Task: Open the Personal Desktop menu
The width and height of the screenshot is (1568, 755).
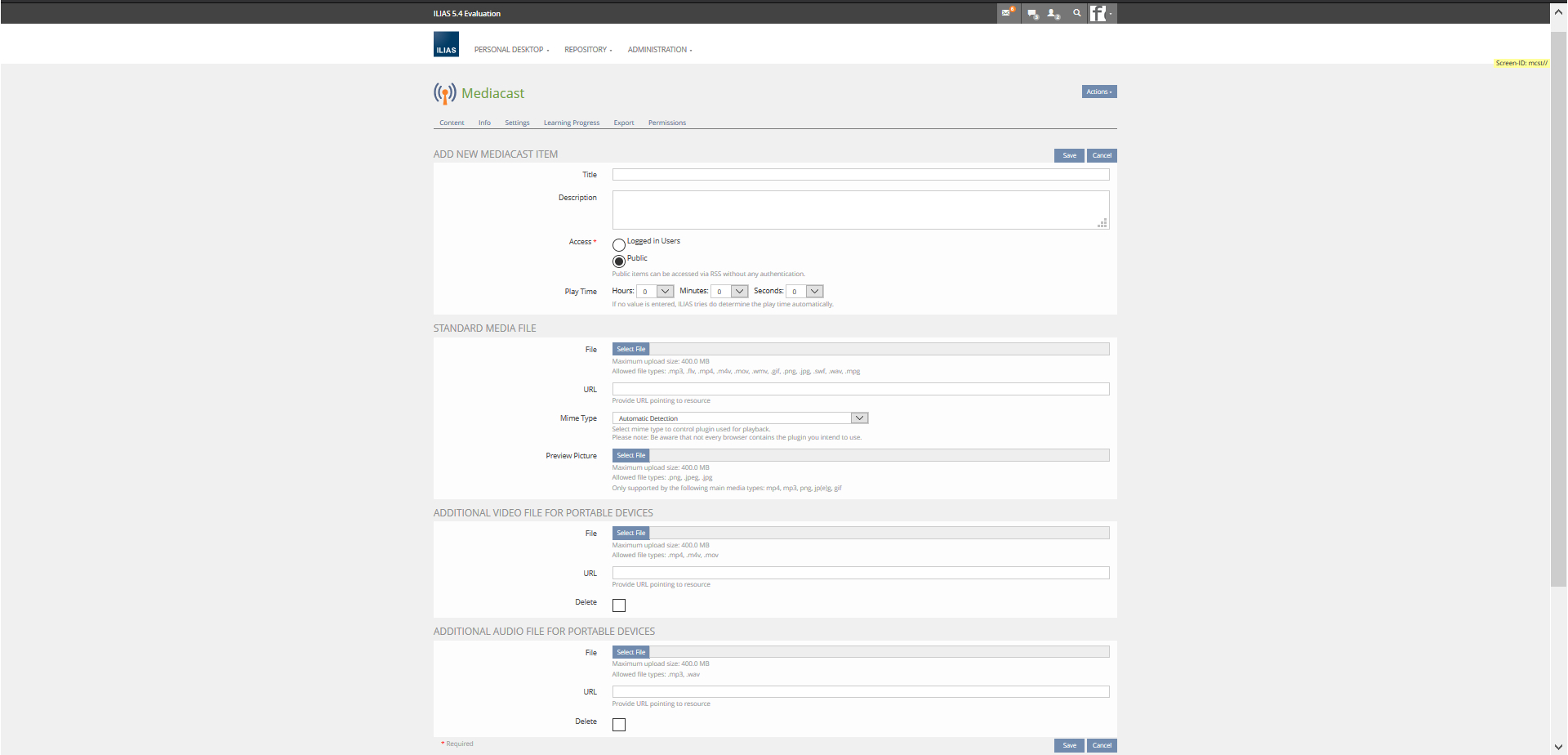Action: (511, 50)
